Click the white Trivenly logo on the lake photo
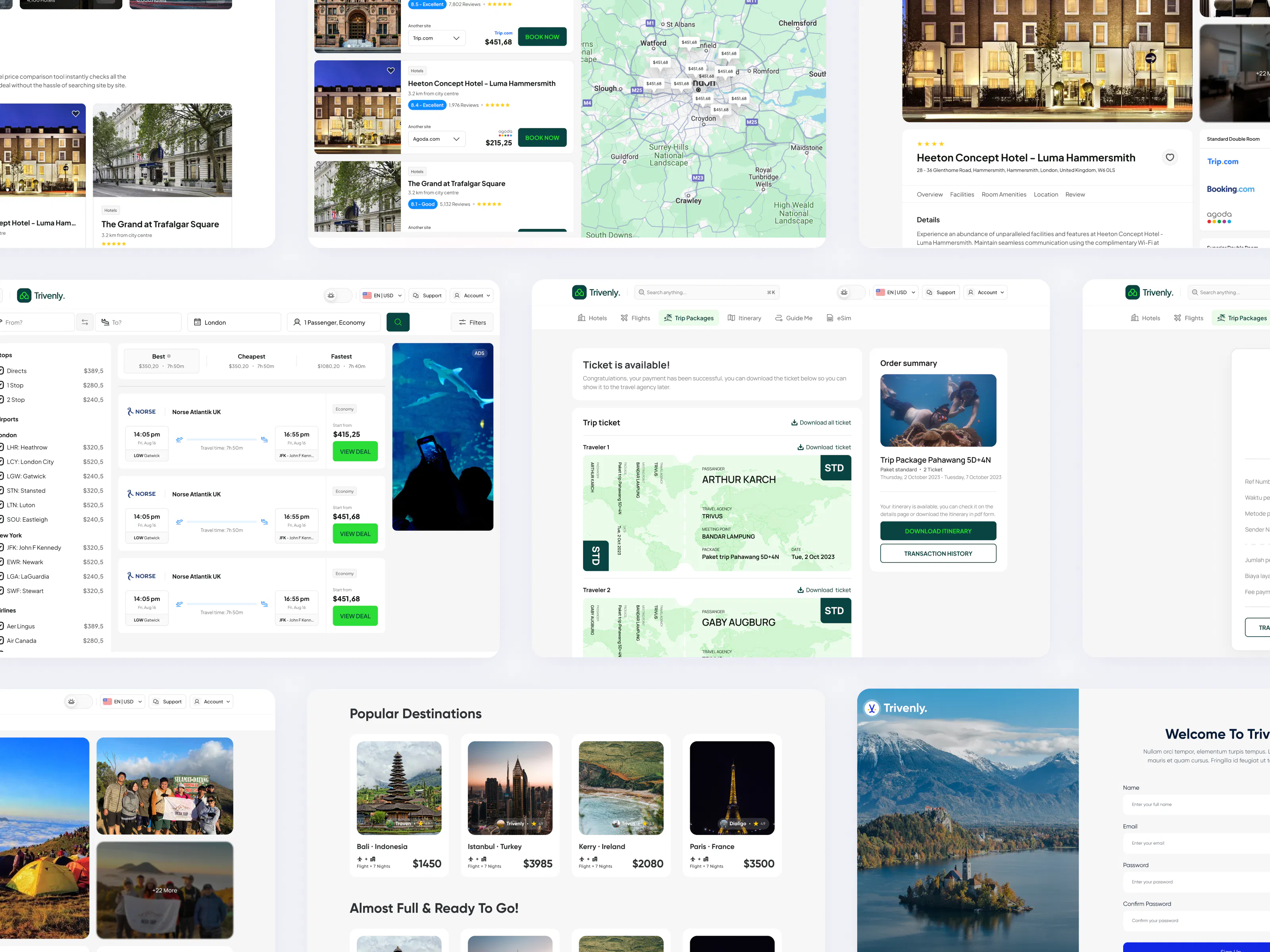 click(x=896, y=708)
